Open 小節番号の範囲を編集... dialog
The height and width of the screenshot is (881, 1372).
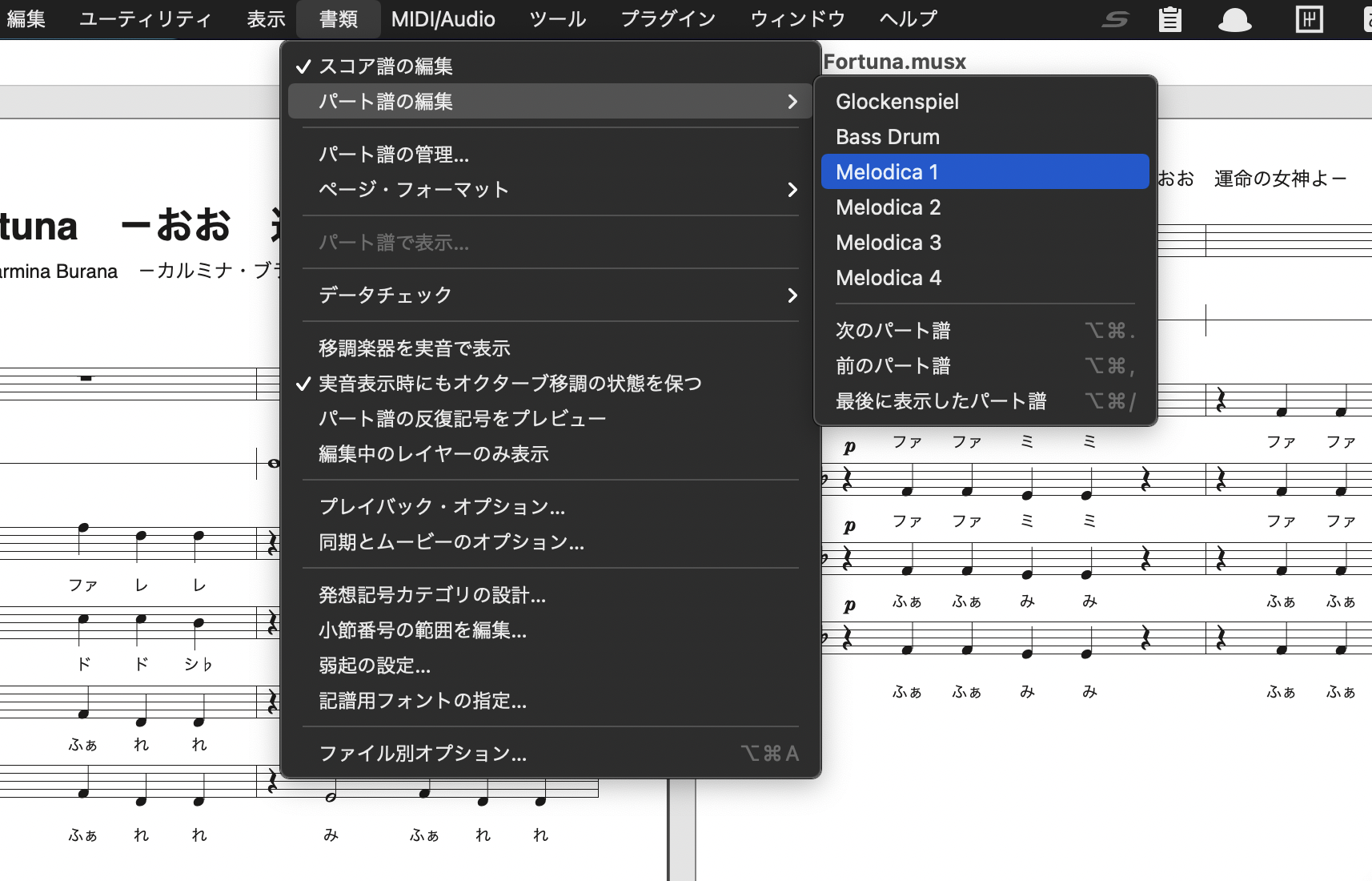point(551,630)
